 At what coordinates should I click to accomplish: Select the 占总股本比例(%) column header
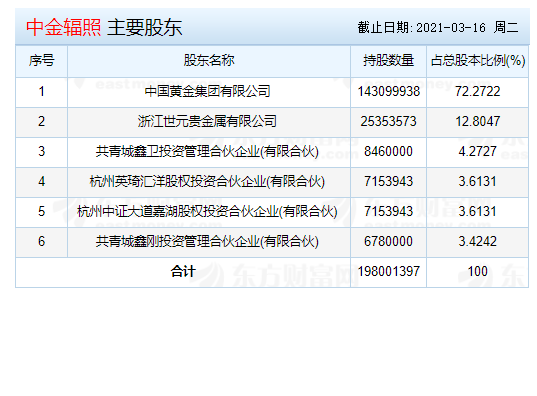click(478, 61)
